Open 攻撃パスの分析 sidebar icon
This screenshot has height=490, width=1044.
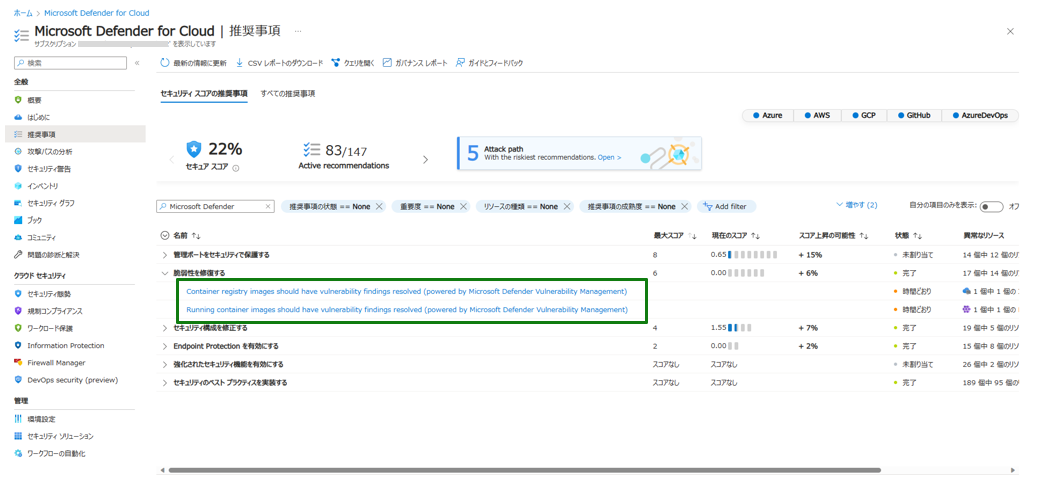19,152
